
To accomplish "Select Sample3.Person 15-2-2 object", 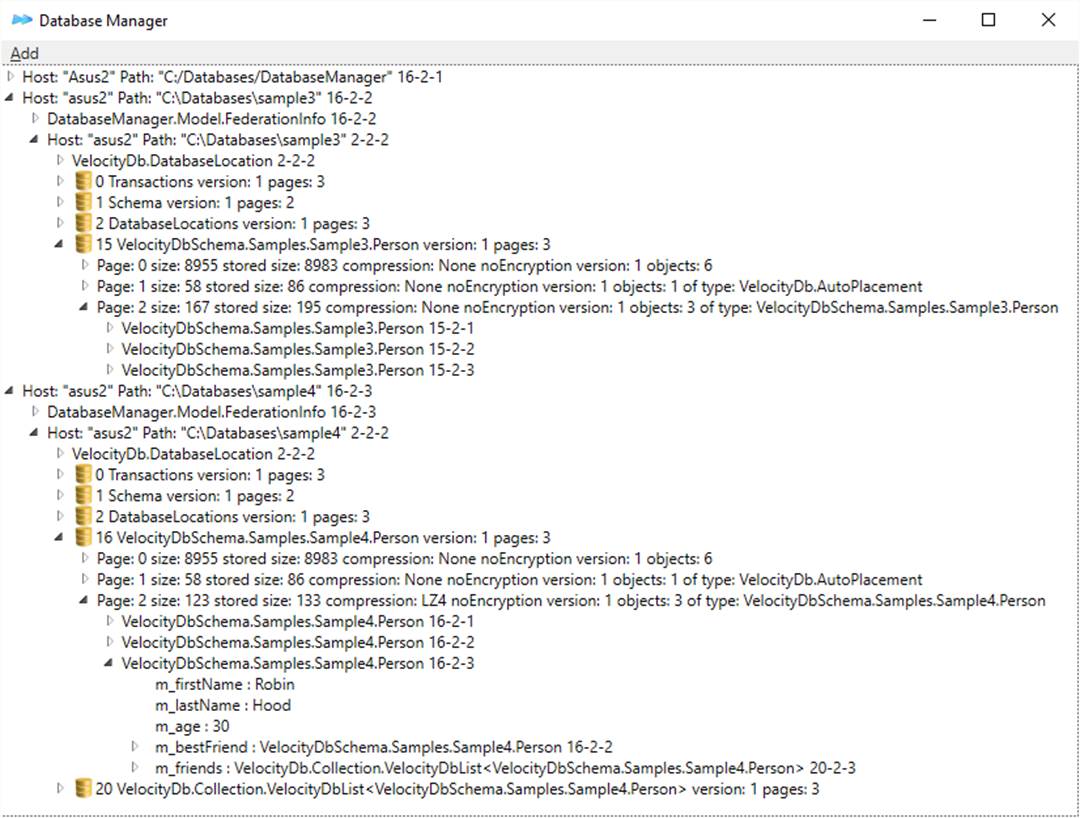I will [298, 349].
